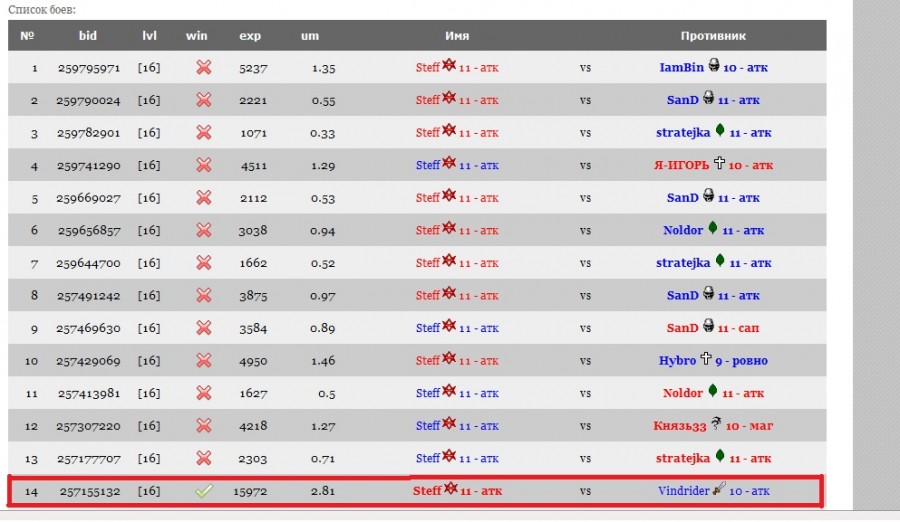Click the Противник column header
900x522 pixels.
[x=713, y=36]
